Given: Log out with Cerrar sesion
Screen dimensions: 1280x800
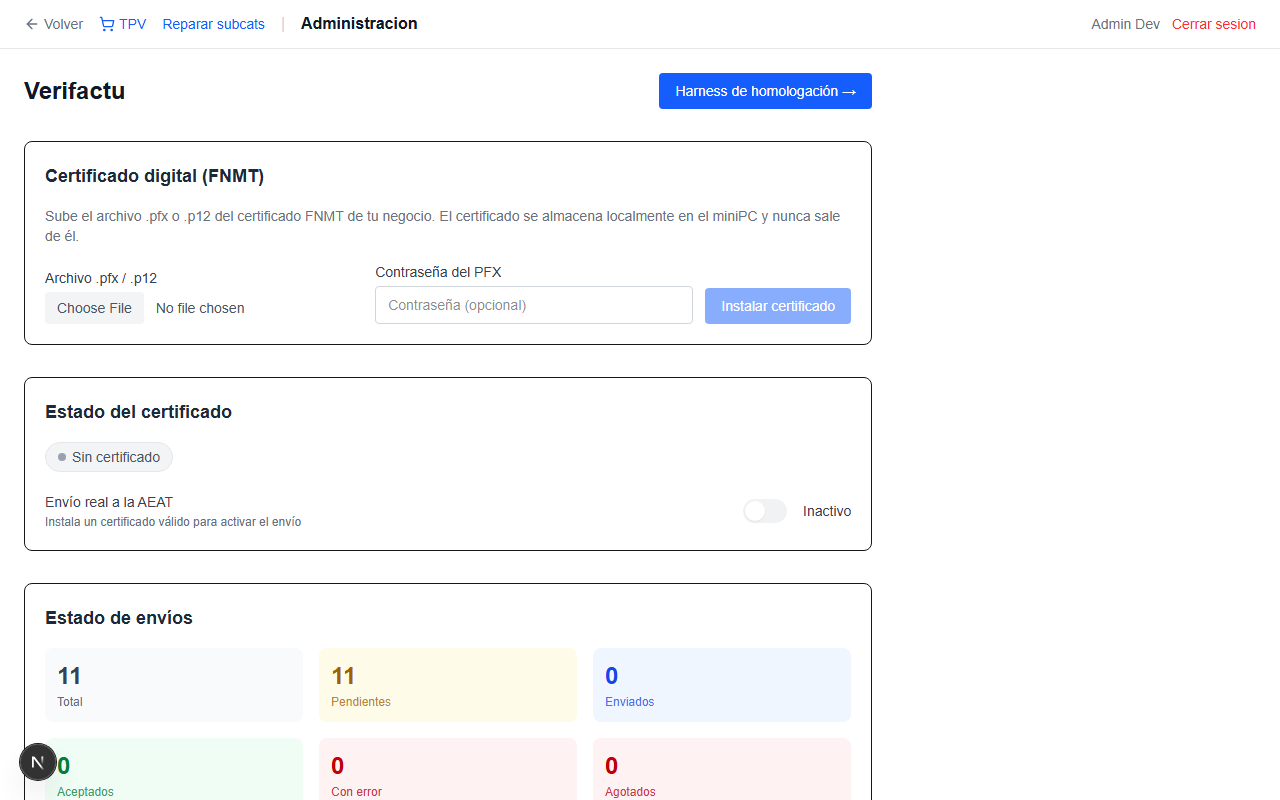Looking at the screenshot, I should 1214,24.
